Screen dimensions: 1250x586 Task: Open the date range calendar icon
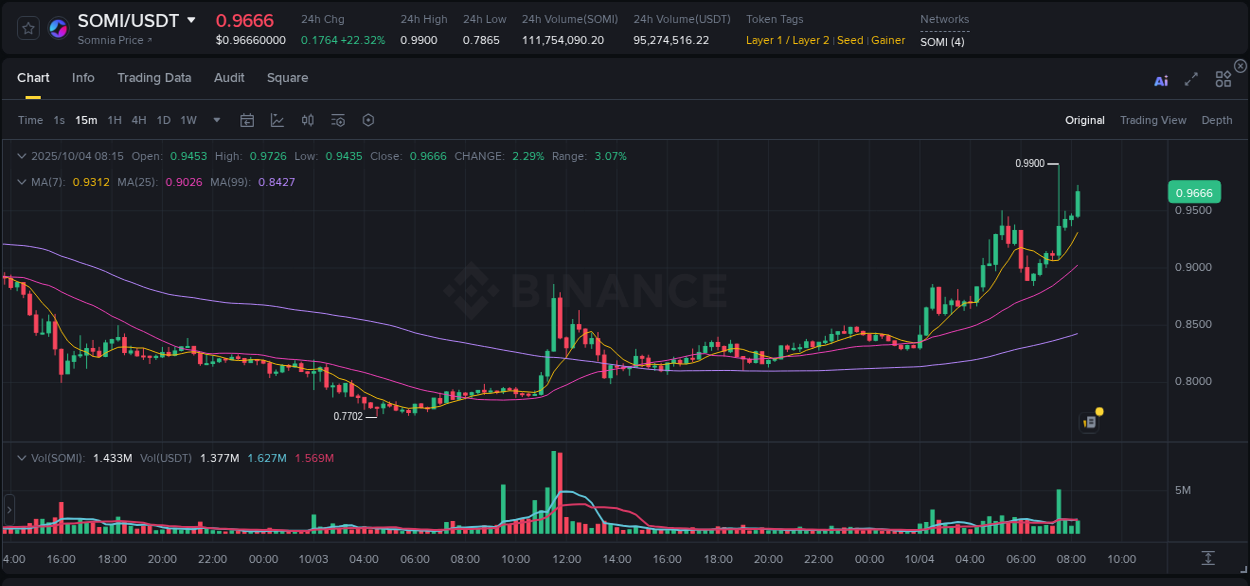[247, 120]
